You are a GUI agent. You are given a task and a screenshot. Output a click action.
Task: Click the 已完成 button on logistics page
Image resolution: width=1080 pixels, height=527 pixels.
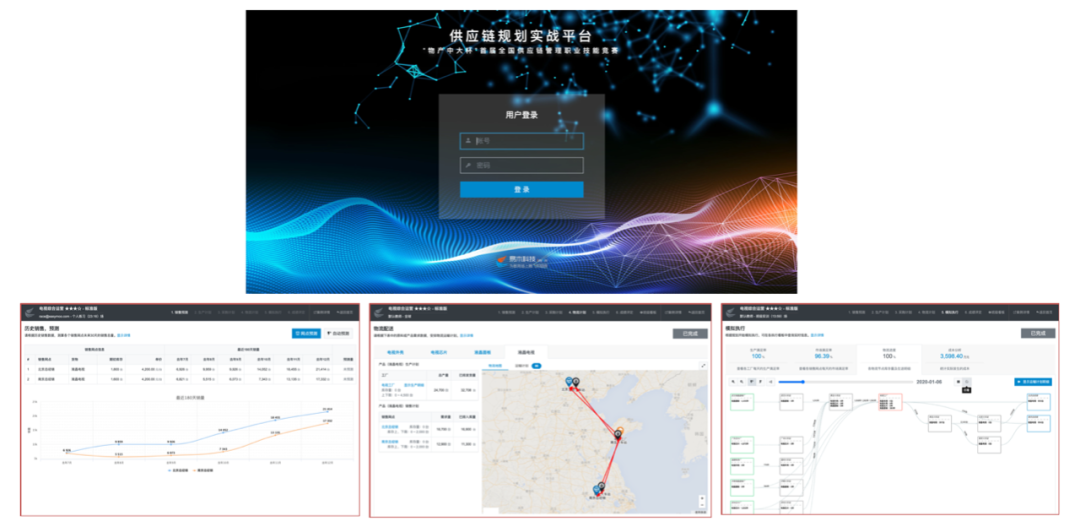(x=690, y=333)
